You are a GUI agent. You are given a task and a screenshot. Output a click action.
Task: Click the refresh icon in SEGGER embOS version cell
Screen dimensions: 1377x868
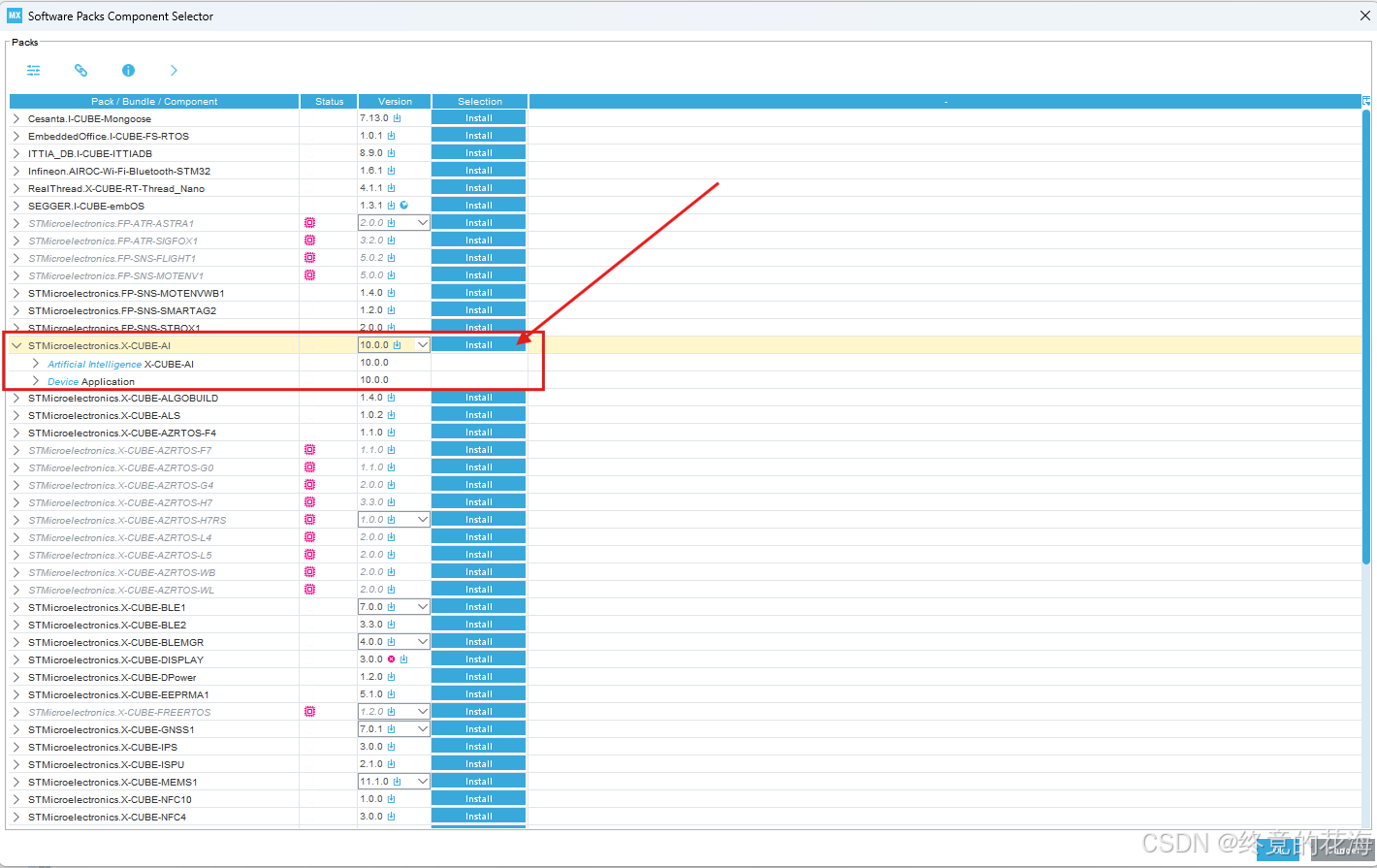(404, 206)
